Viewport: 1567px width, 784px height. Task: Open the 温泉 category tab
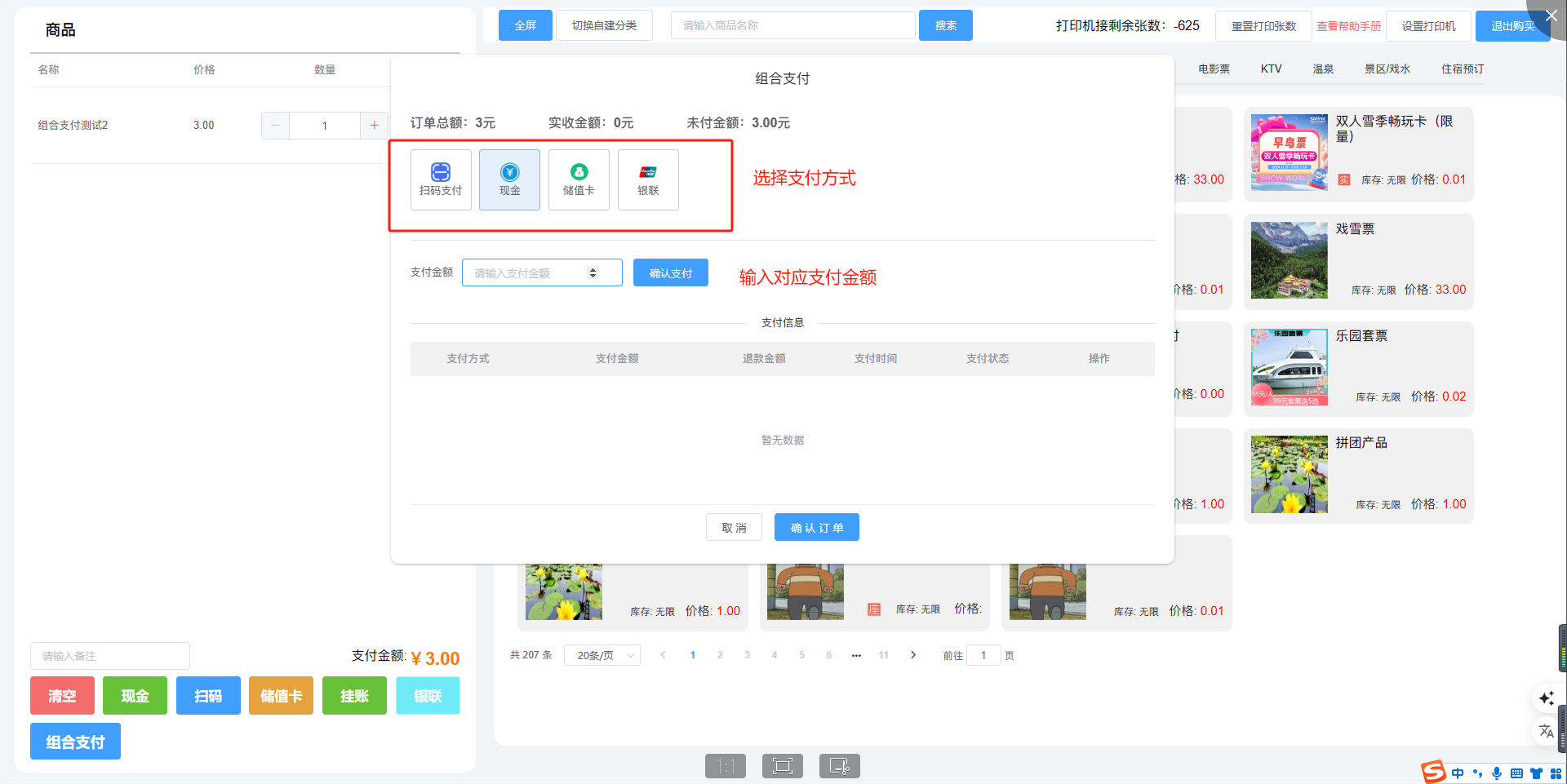[1323, 69]
